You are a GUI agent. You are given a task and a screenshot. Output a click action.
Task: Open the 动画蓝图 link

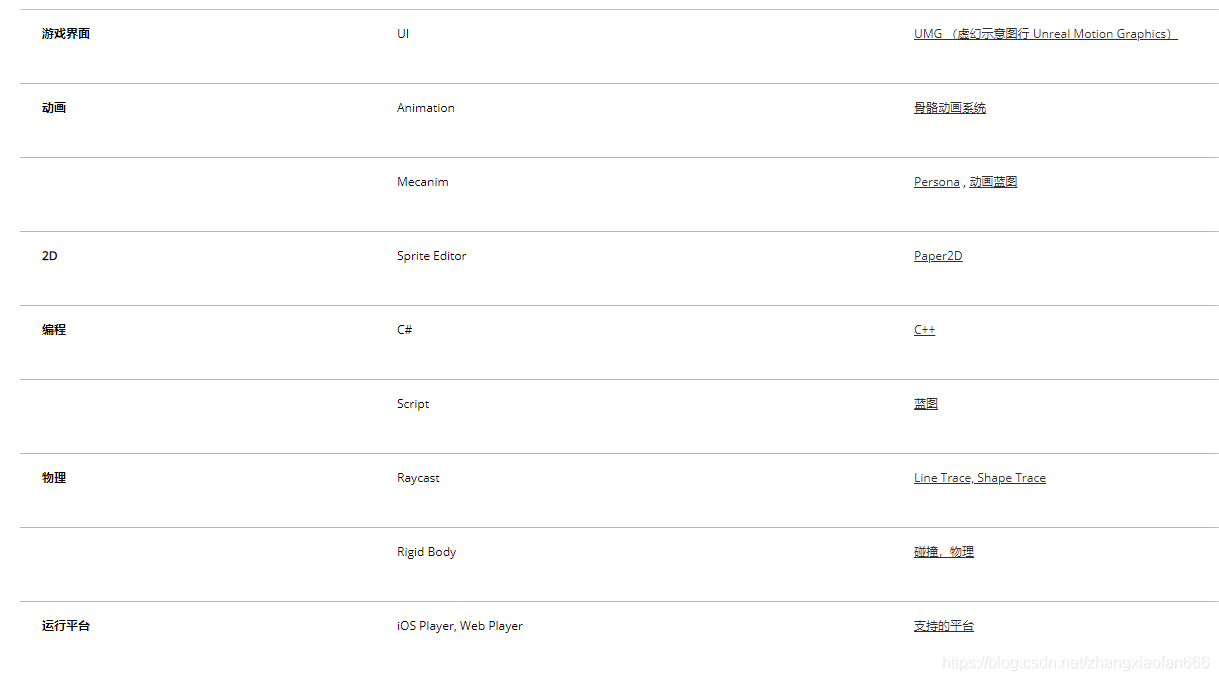coord(993,182)
